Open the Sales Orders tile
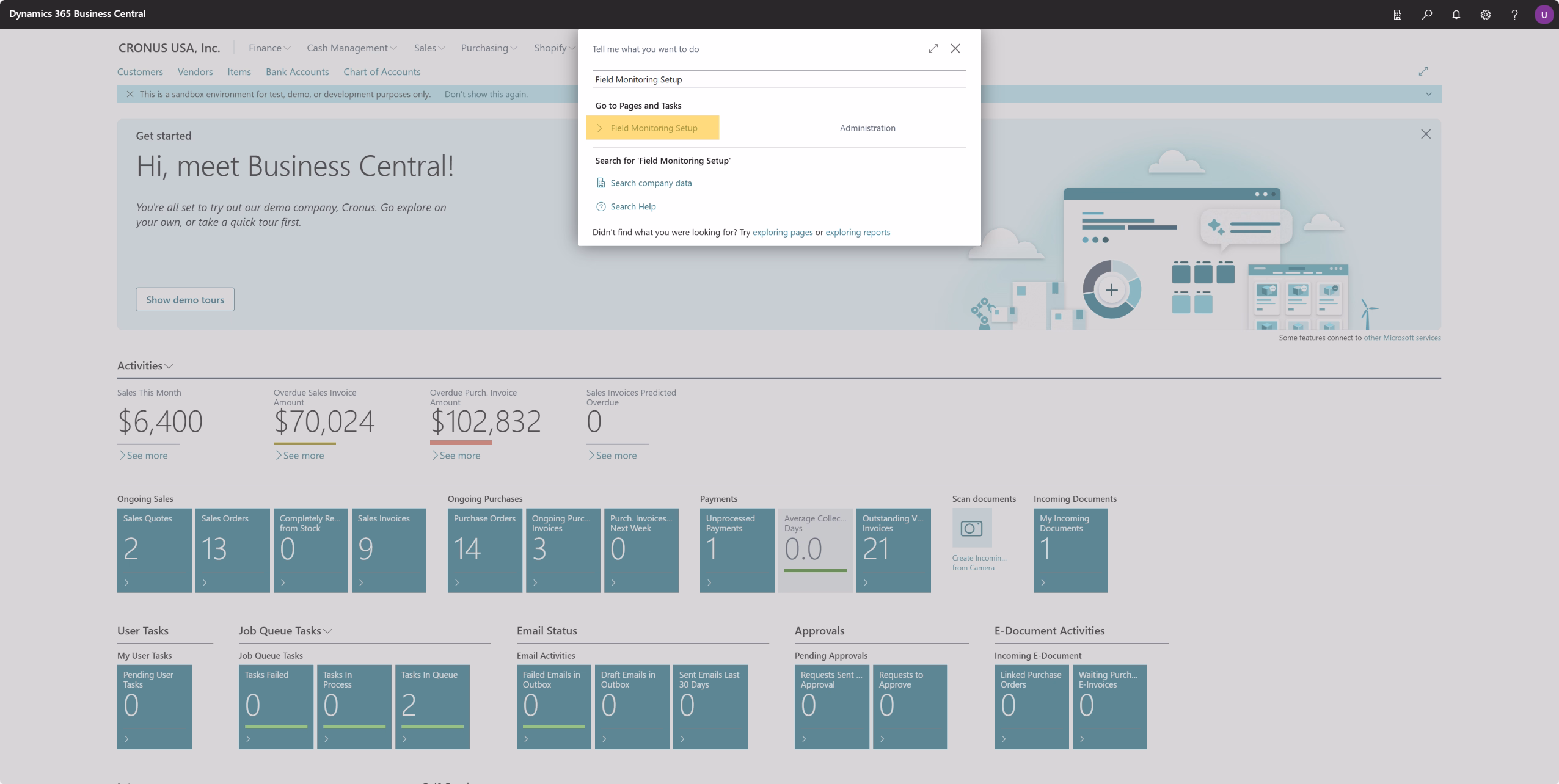Viewport: 1559px width, 784px height. [232, 550]
